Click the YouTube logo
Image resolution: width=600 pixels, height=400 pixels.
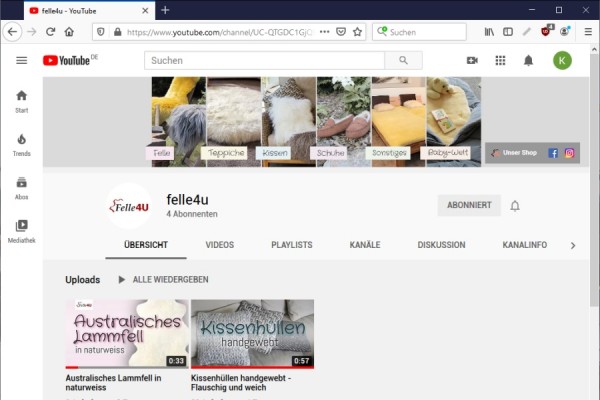[x=68, y=61]
